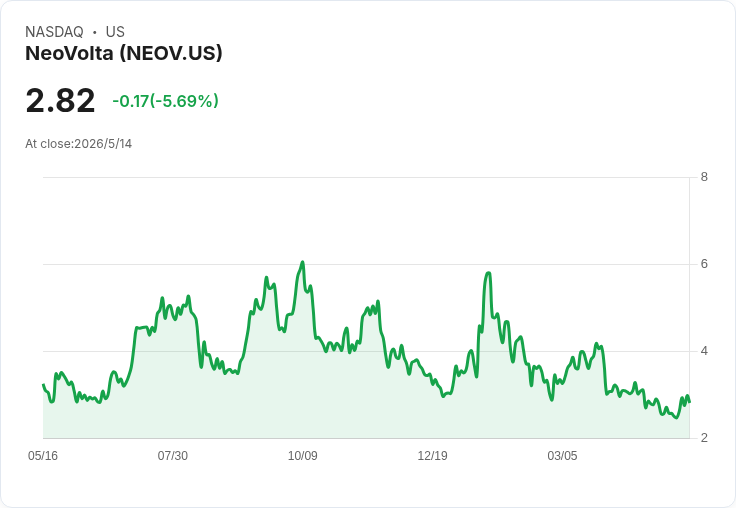Click the 03/05 x-axis date label

pos(562,456)
